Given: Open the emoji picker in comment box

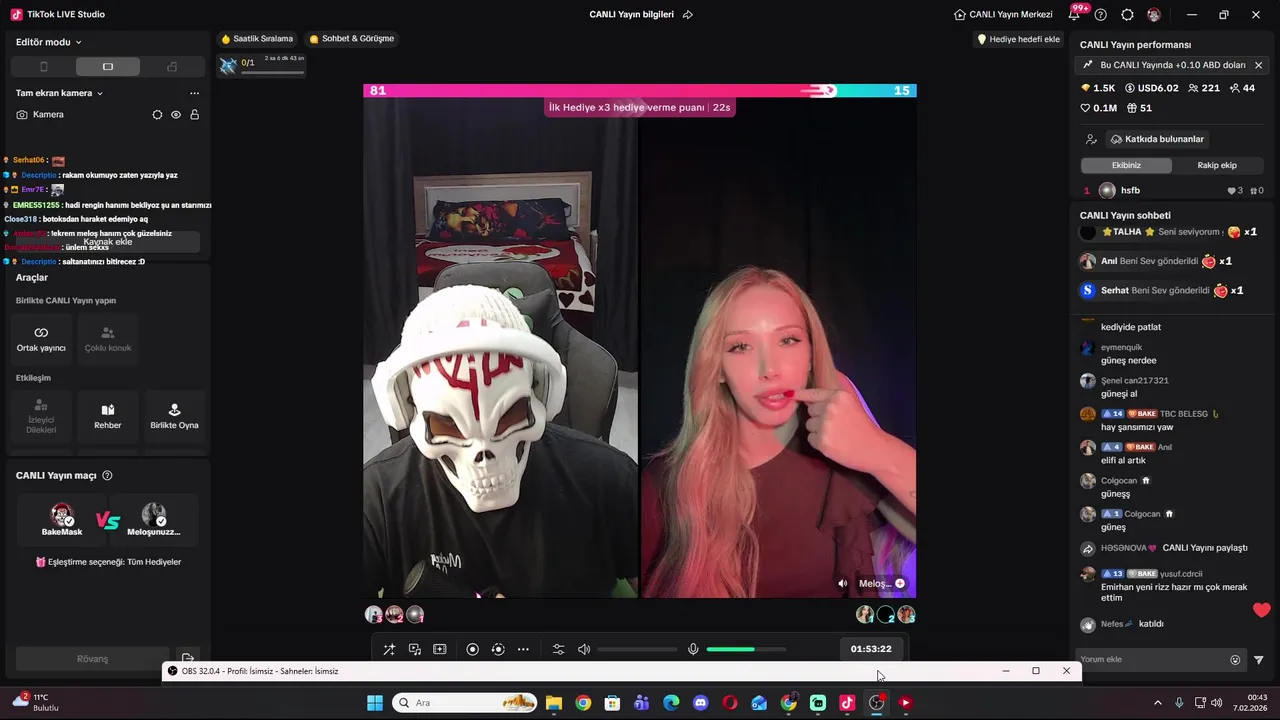Looking at the screenshot, I should [x=1235, y=660].
